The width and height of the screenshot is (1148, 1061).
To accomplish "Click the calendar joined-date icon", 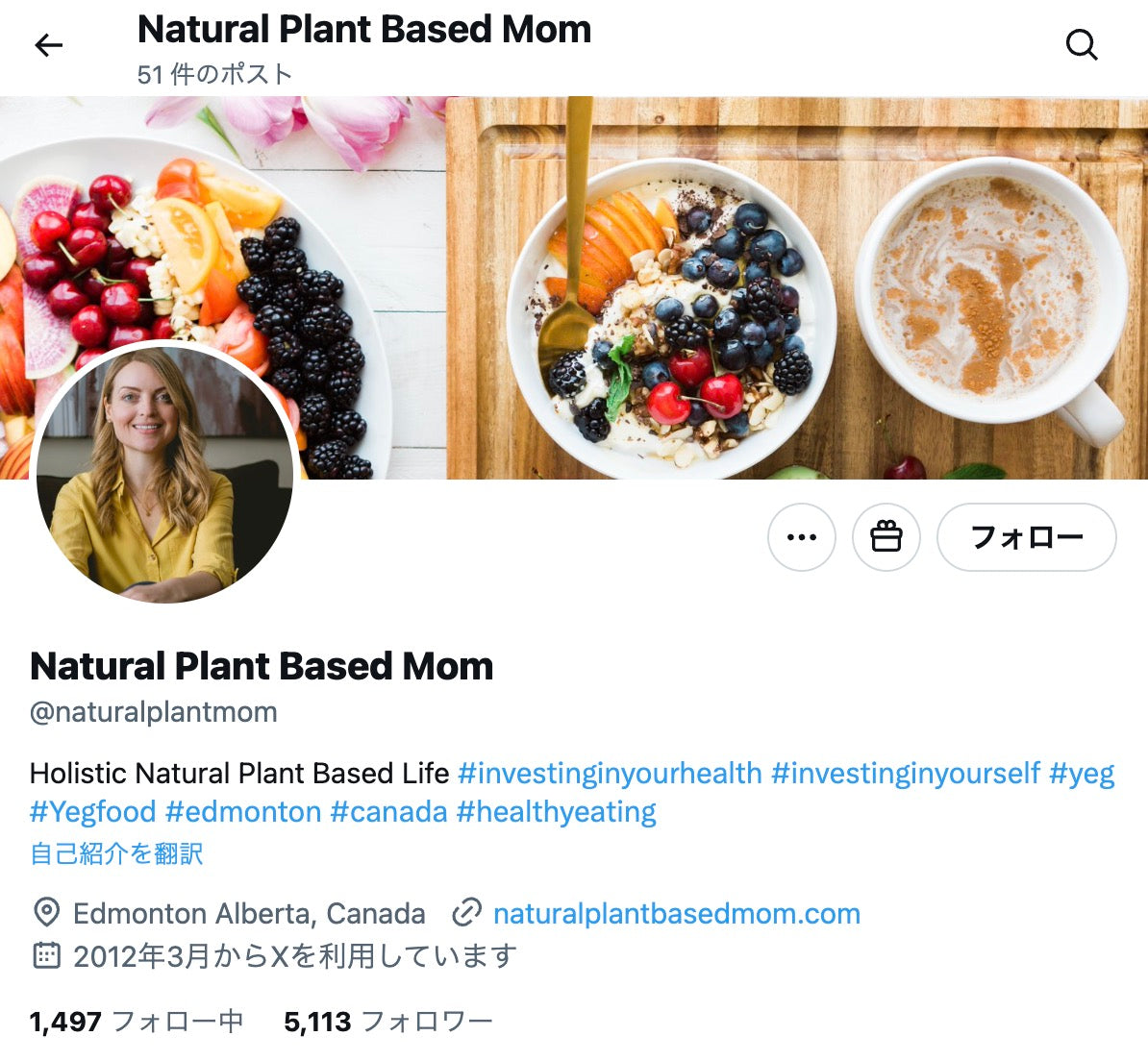I will pos(47,955).
